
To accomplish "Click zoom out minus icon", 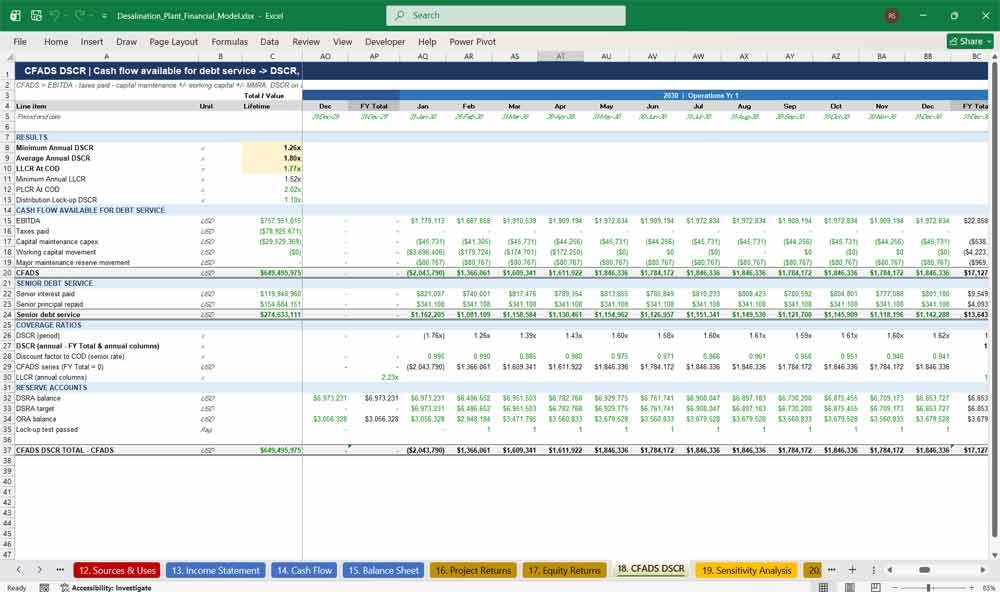I will pyautogui.click(x=895, y=588).
